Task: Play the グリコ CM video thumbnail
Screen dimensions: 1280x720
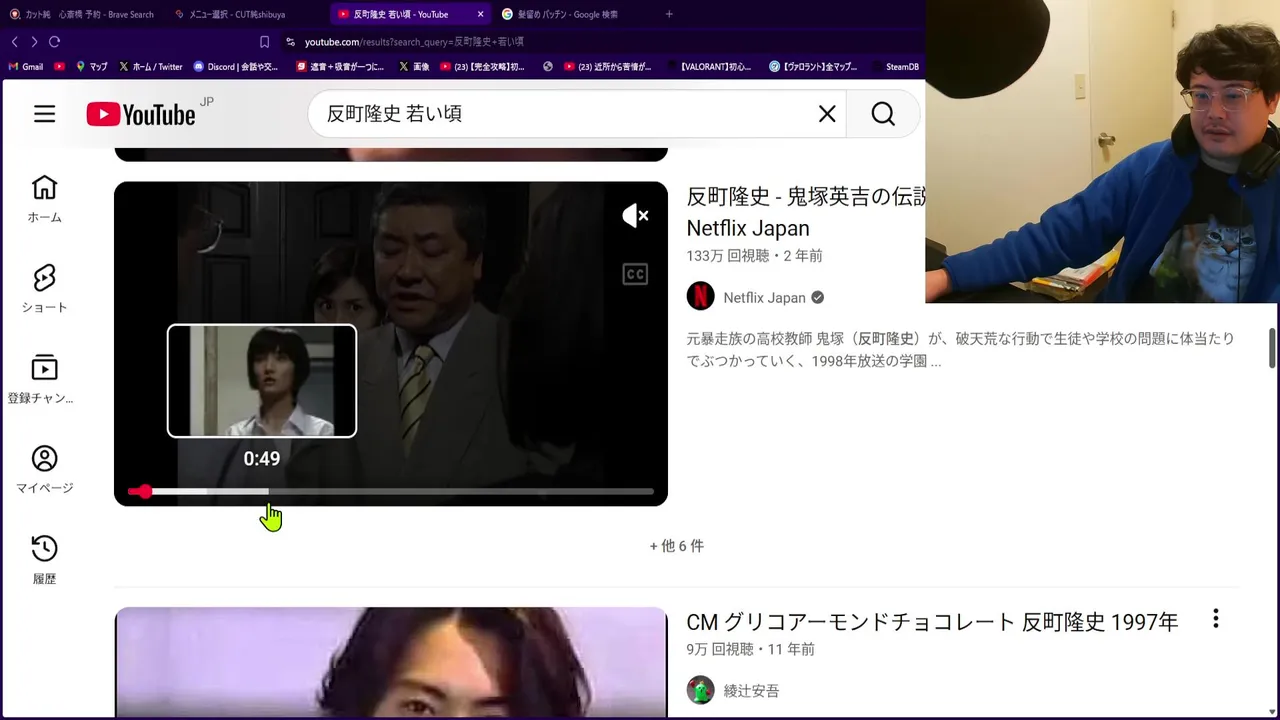Action: [x=391, y=662]
